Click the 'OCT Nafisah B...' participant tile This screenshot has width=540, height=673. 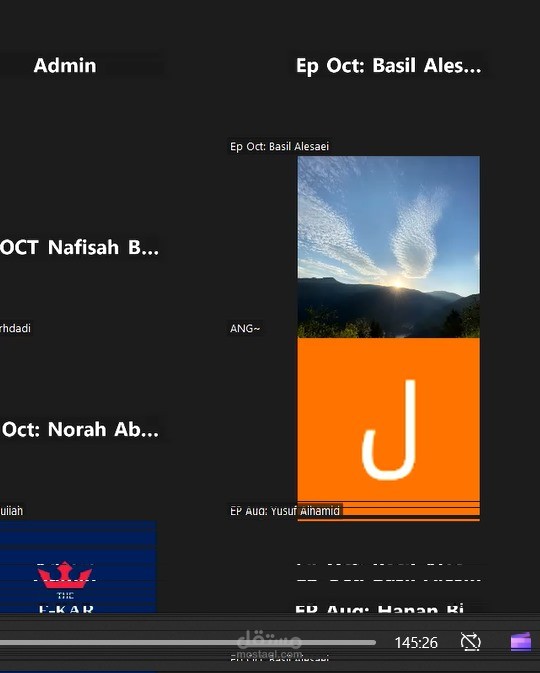coord(80,248)
